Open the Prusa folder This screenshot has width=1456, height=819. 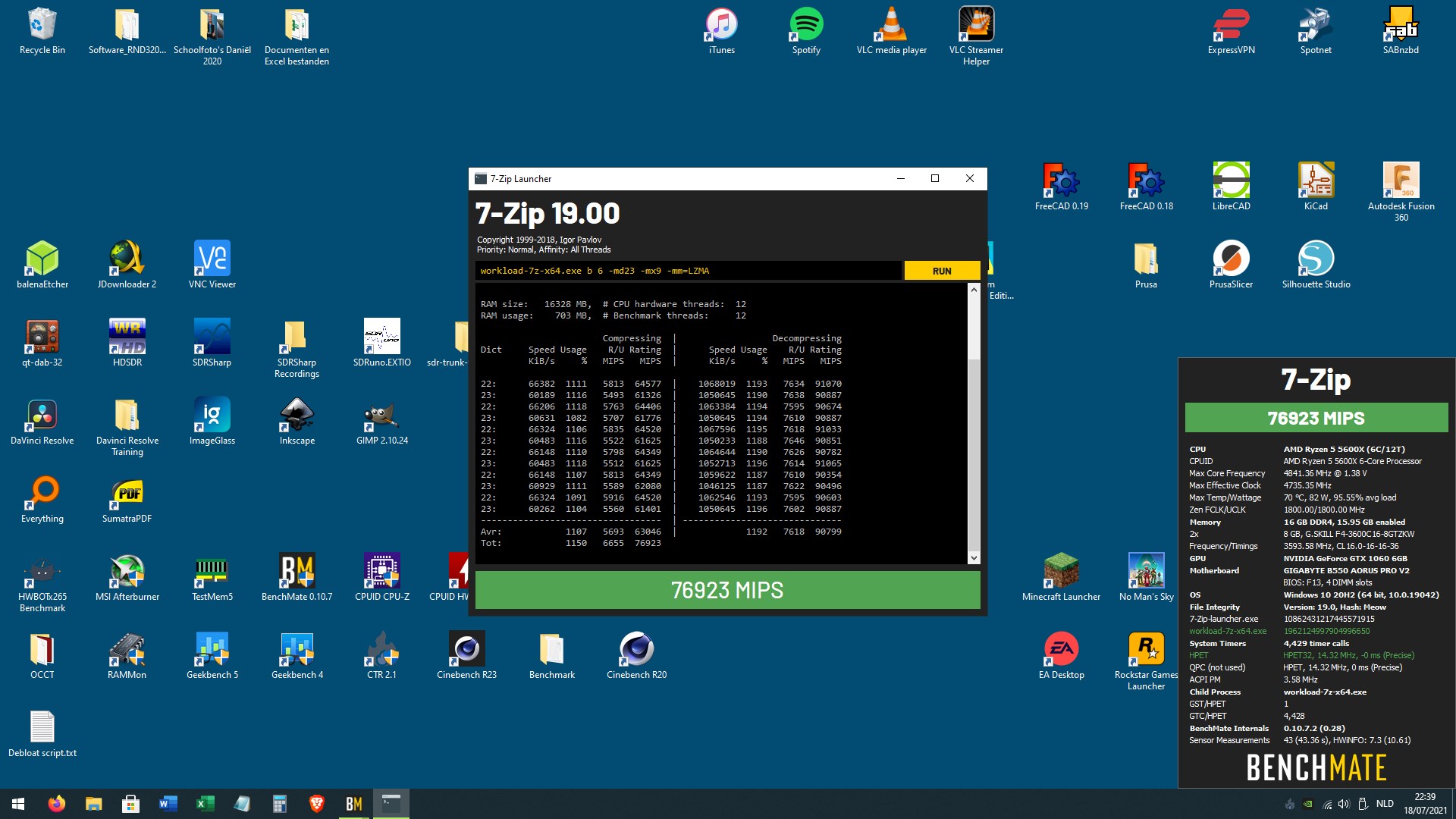click(1147, 265)
